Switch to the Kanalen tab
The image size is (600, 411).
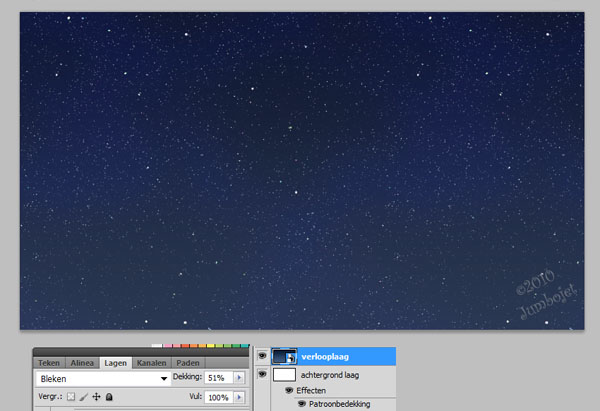tap(152, 363)
